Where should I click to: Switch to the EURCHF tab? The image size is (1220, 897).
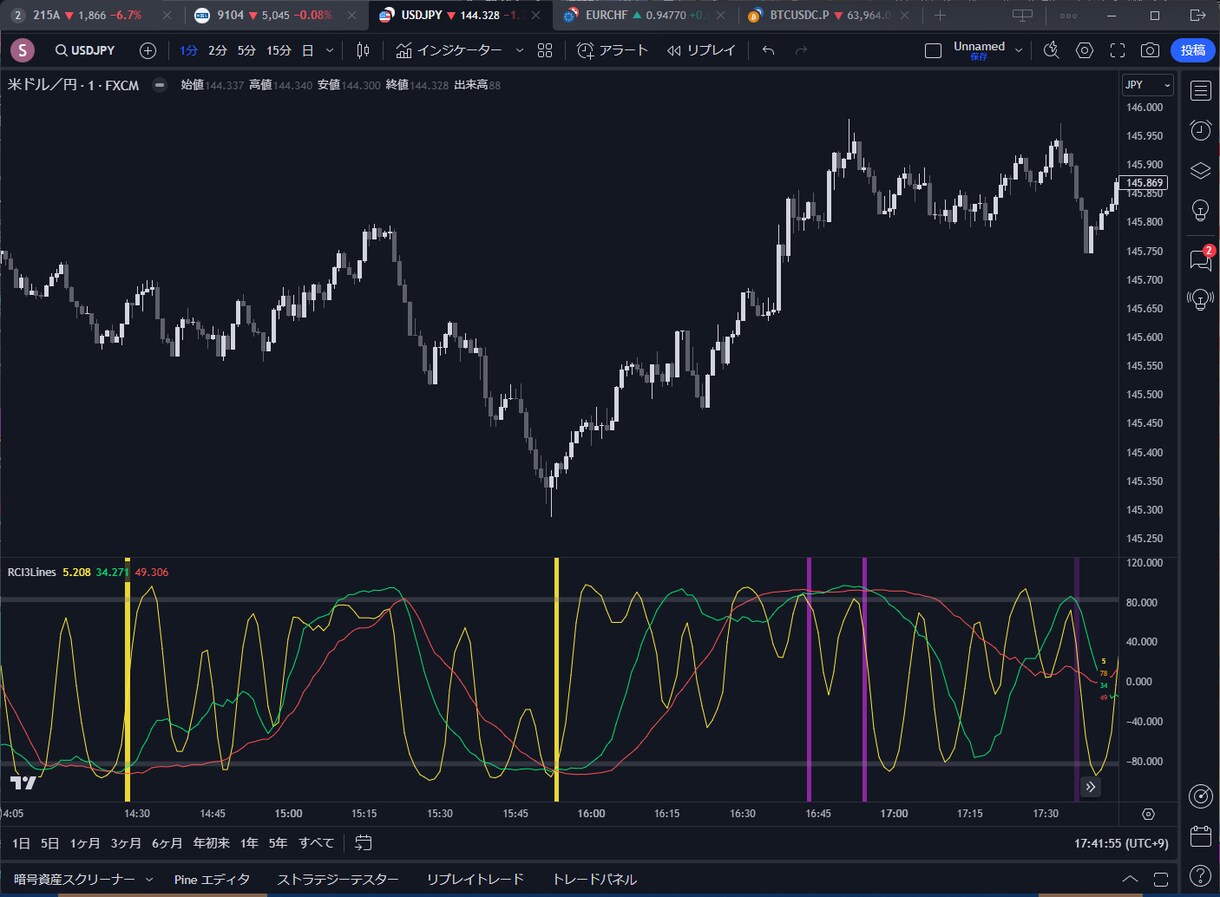645,15
